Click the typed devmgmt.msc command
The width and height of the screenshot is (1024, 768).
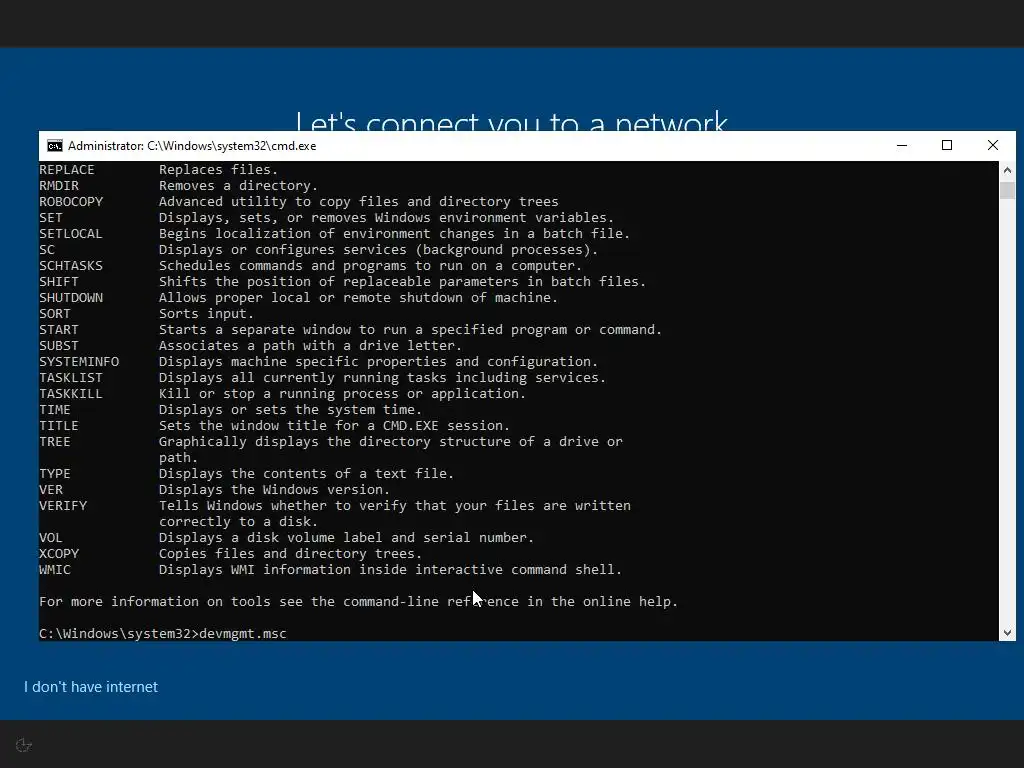[243, 633]
